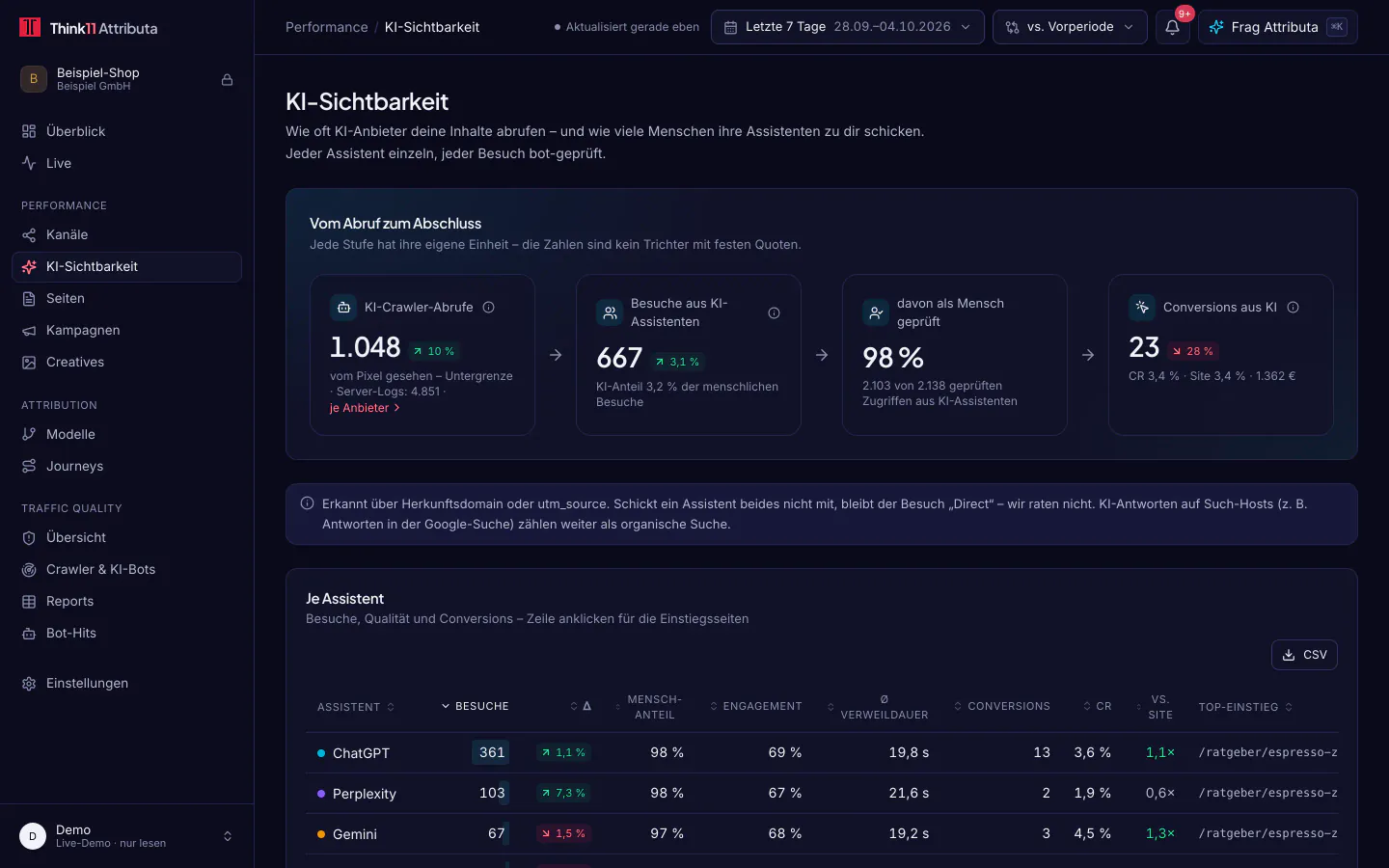Open Journeys in the sidebar

126,466
